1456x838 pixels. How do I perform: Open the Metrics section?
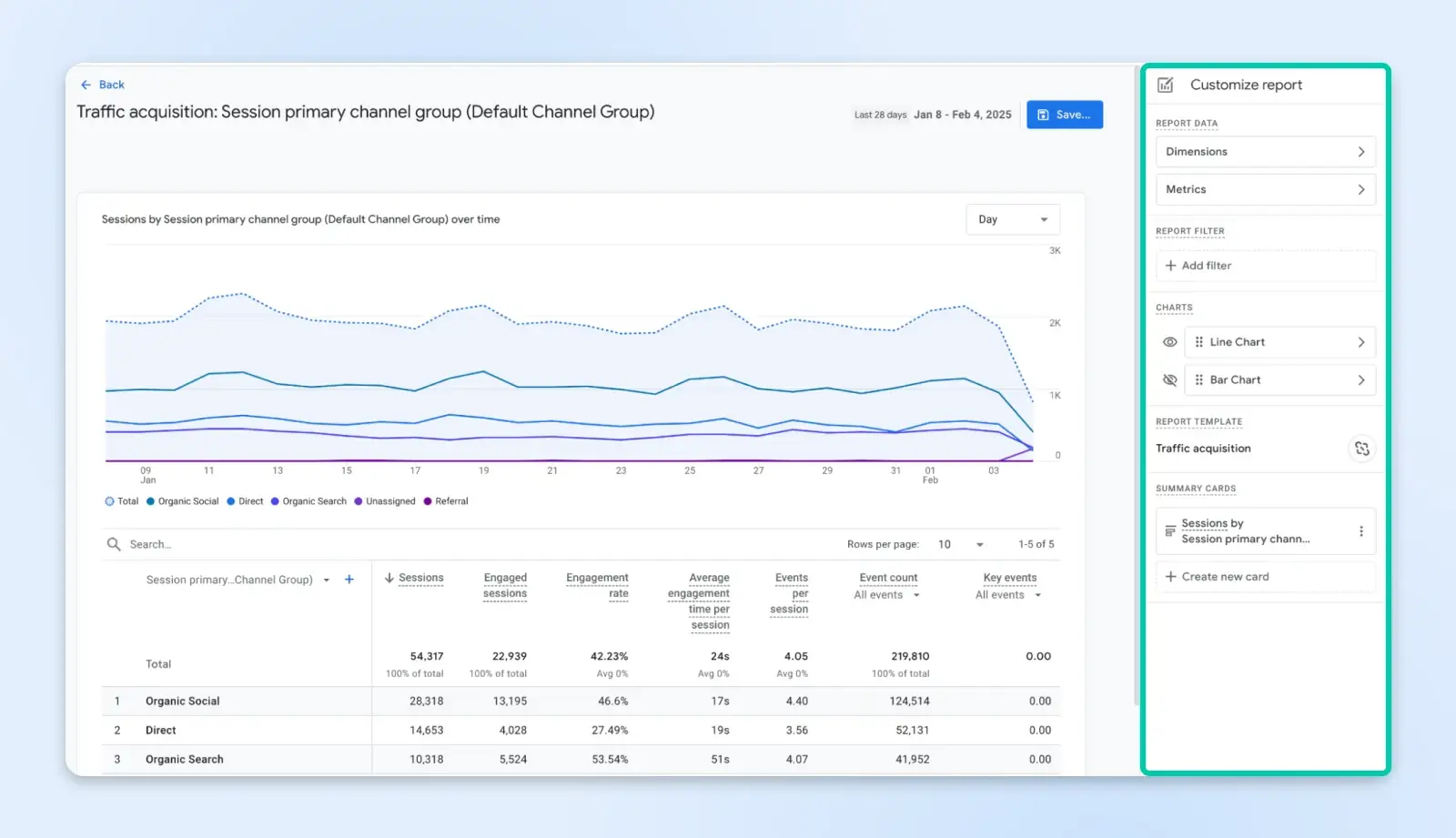[x=1265, y=189]
